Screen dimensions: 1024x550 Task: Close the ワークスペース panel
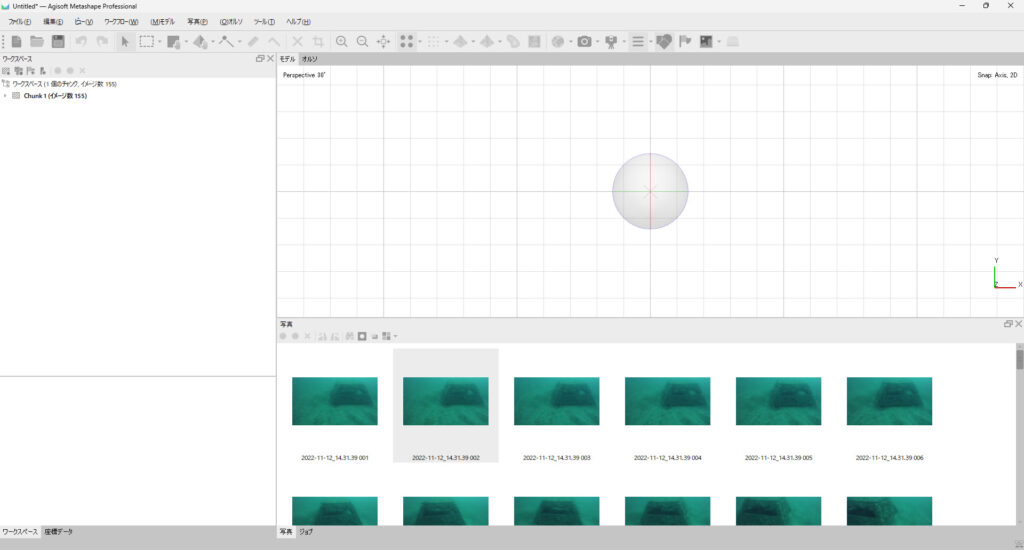tap(270, 59)
